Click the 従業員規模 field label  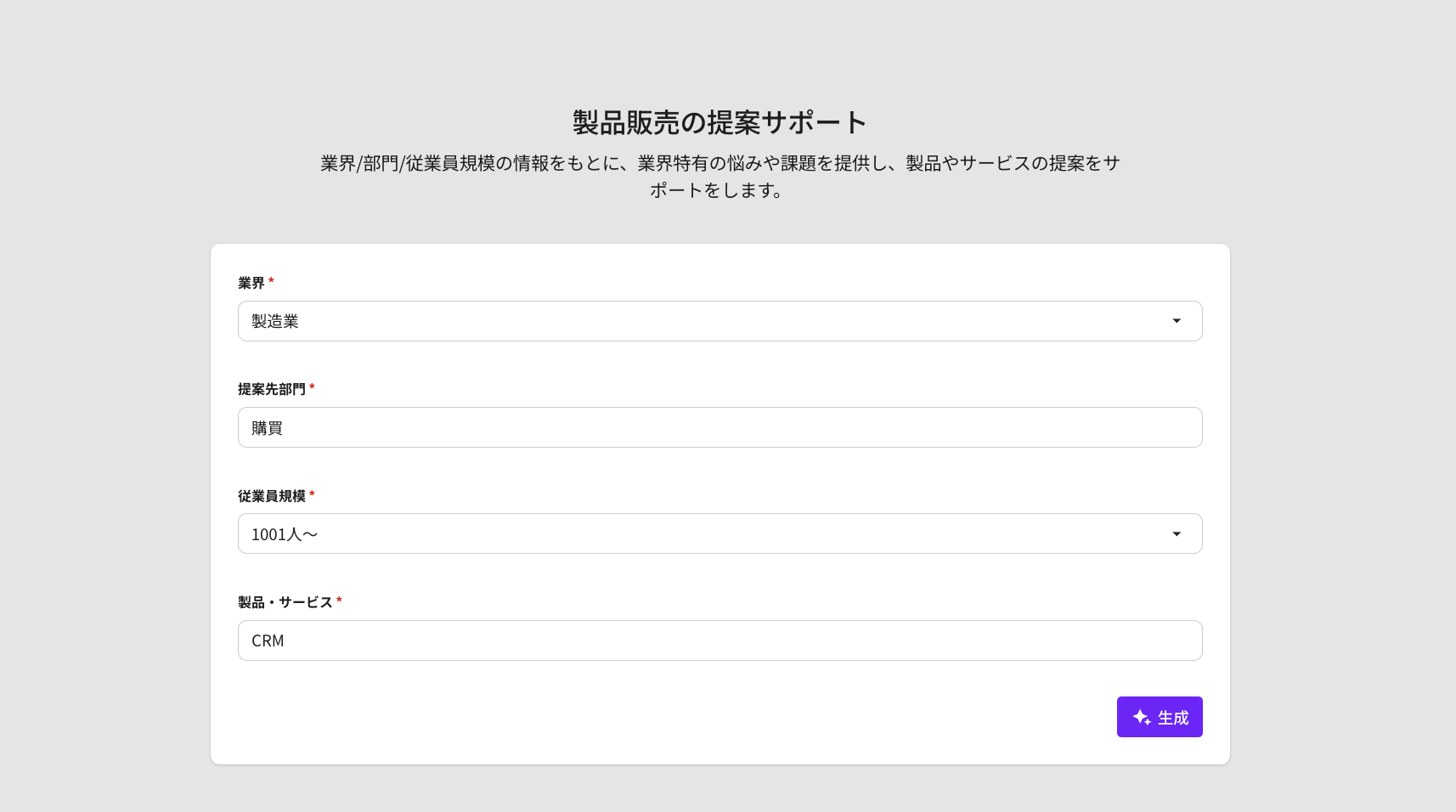click(271, 496)
